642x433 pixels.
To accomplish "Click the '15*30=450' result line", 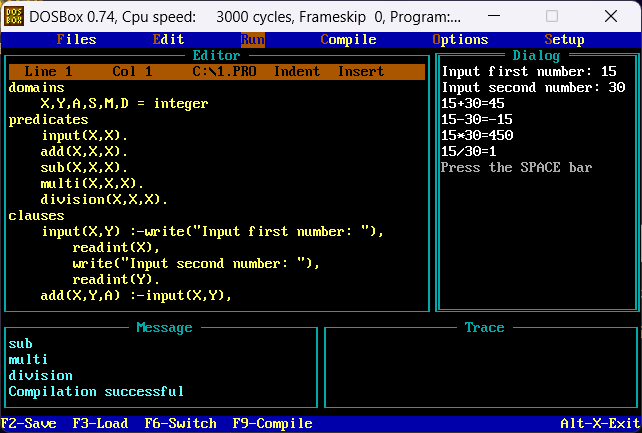I will 477,135.
